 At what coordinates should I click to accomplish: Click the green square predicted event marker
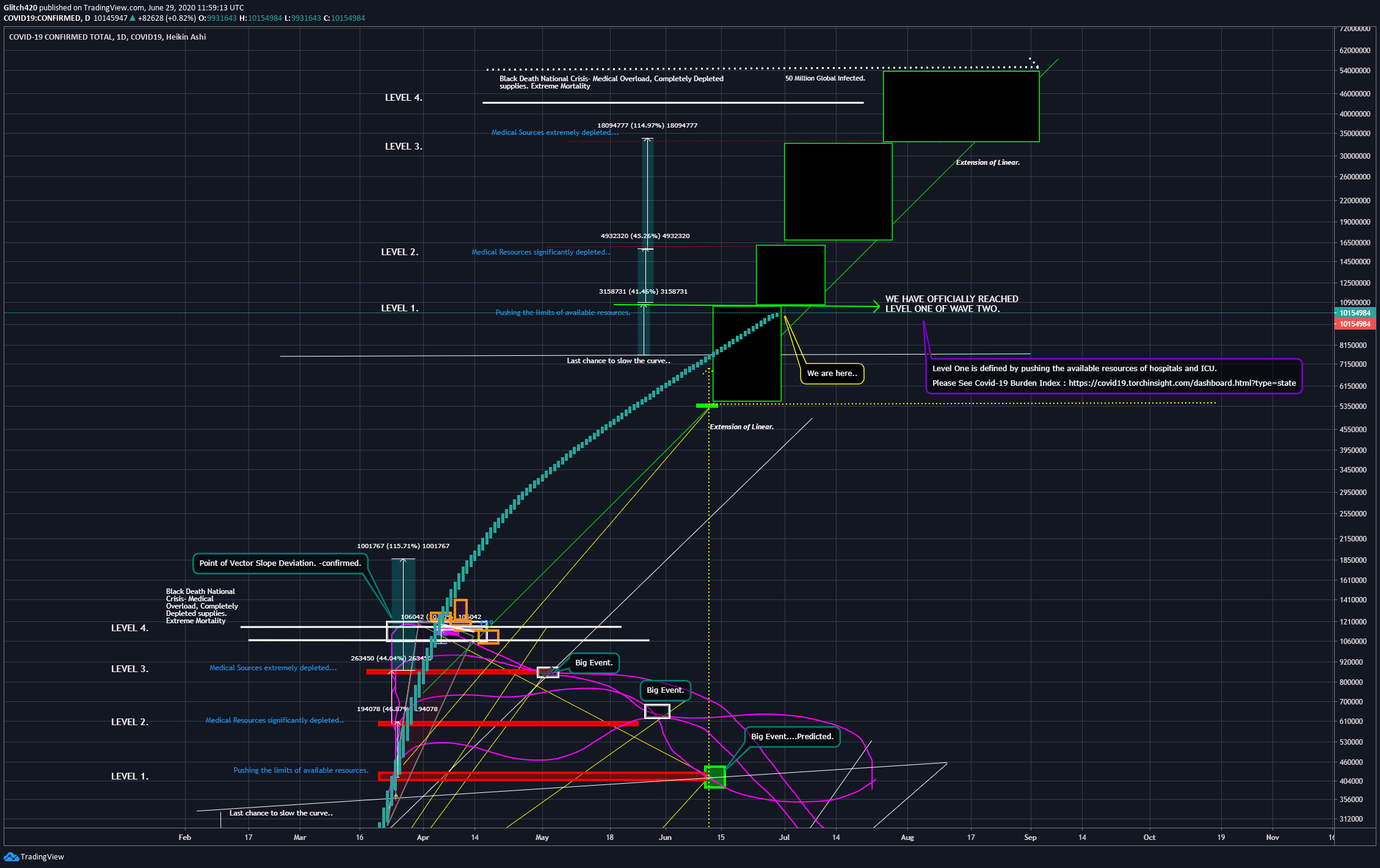(x=715, y=777)
